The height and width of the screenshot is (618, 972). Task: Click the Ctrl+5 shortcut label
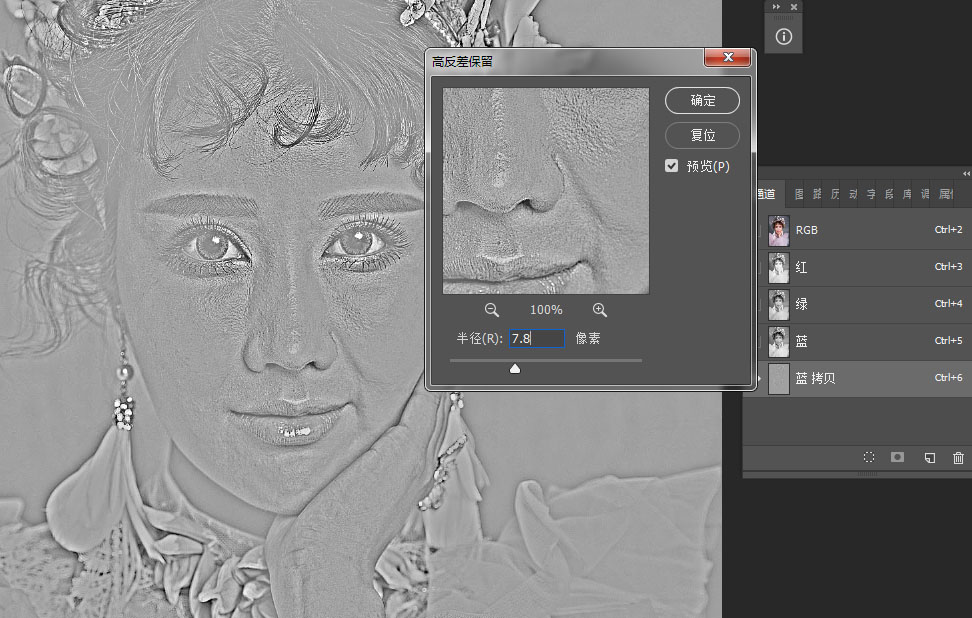tap(948, 340)
